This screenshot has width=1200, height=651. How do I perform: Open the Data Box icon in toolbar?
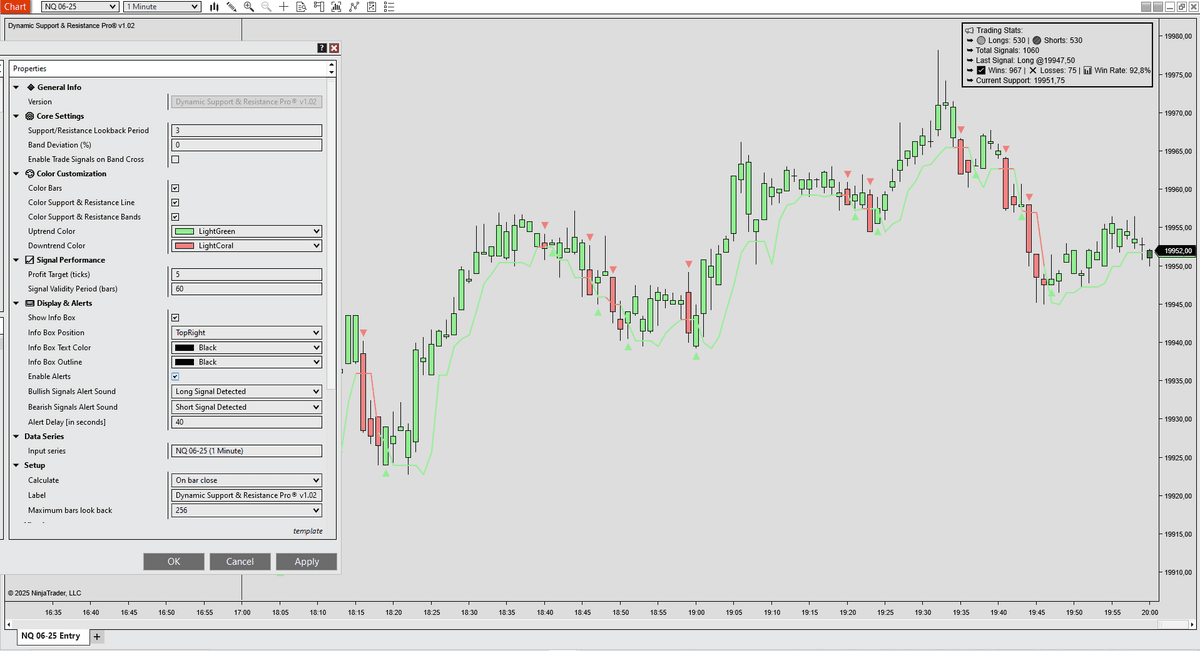pyautogui.click(x=303, y=7)
